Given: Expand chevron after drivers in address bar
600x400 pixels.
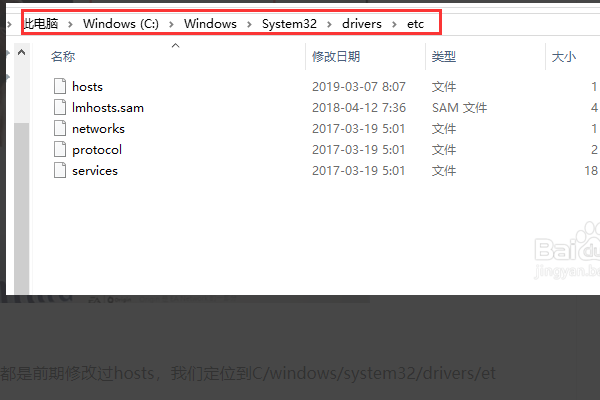Looking at the screenshot, I should pos(394,22).
